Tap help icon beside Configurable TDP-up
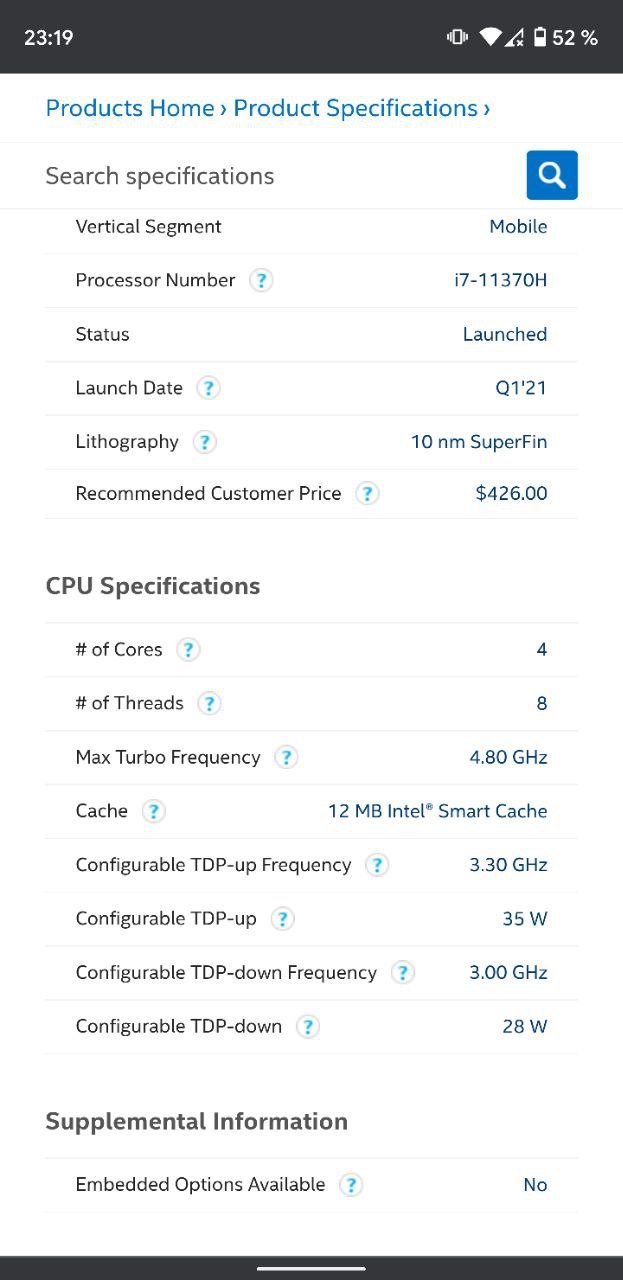The height and width of the screenshot is (1280, 623). click(283, 919)
